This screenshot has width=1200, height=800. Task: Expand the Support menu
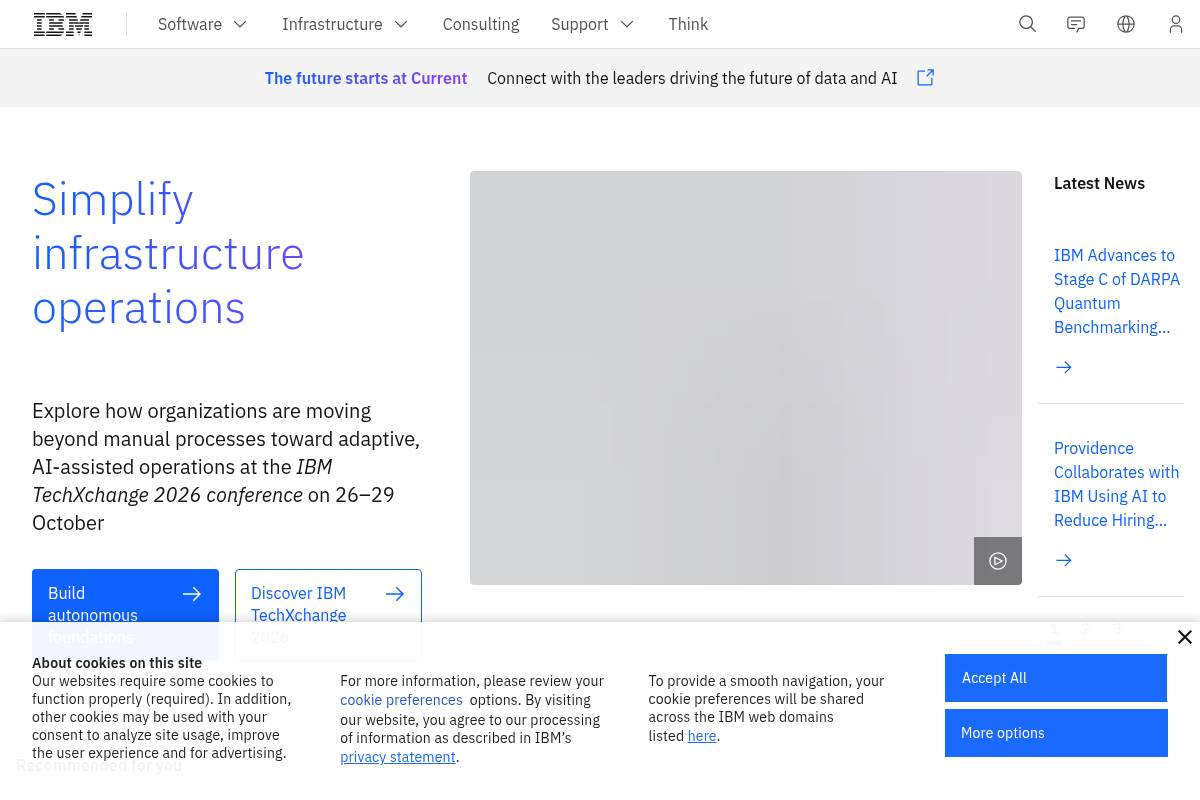click(x=593, y=24)
